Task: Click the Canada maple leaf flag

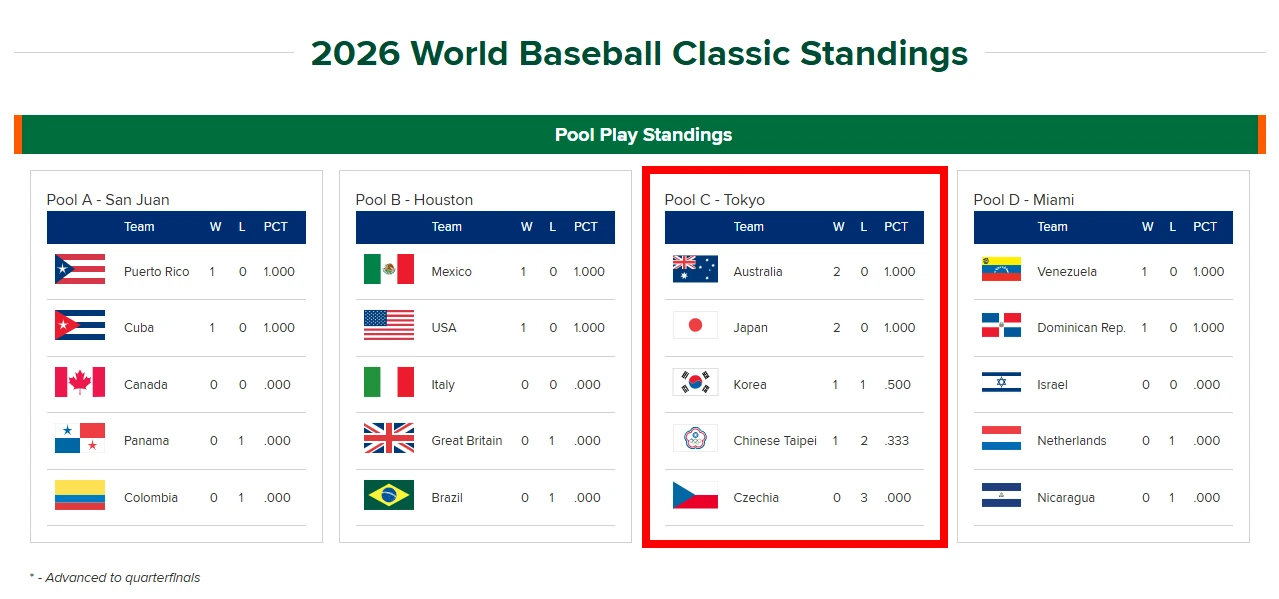Action: 80,383
